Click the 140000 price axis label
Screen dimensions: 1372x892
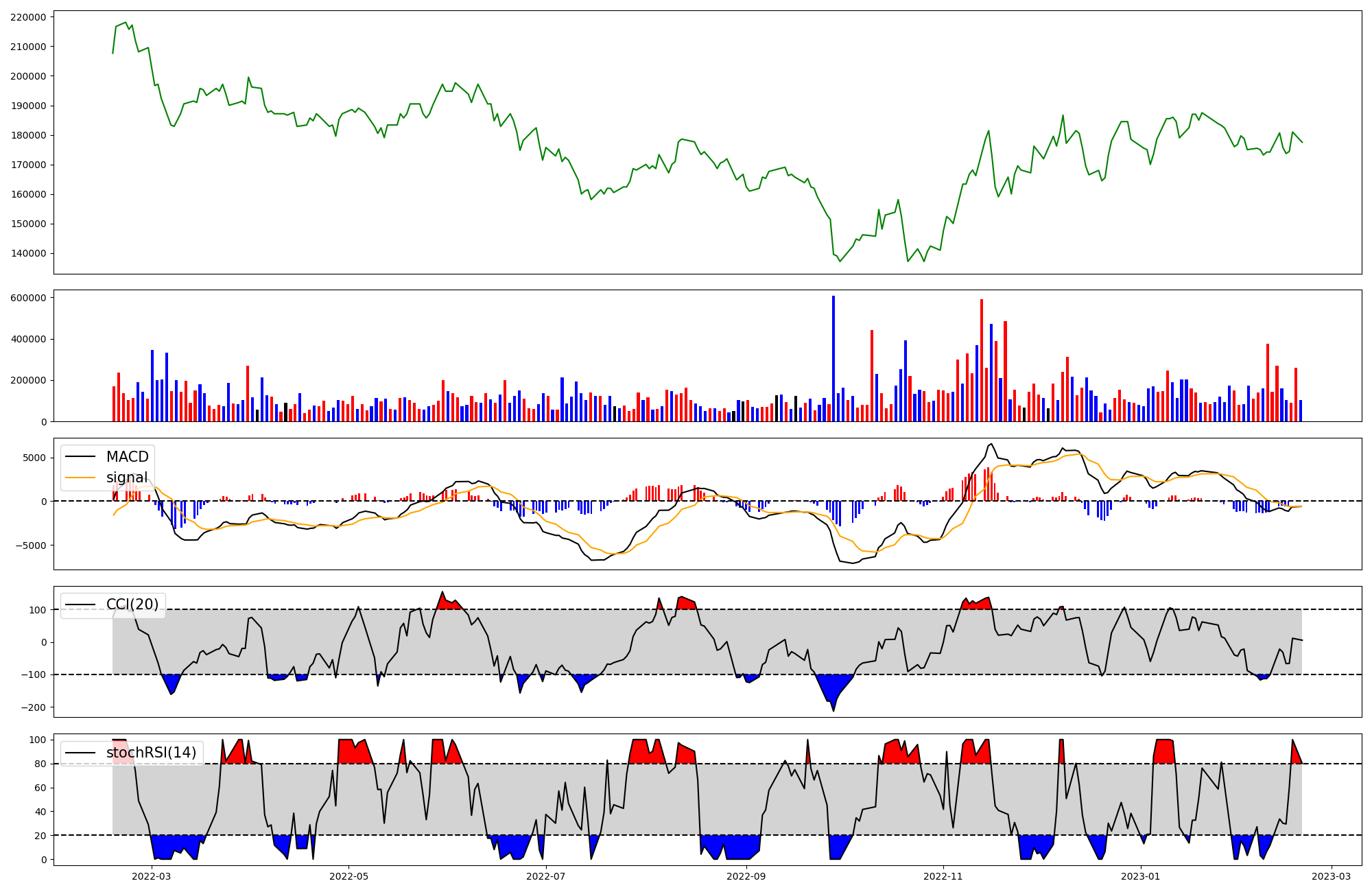pyautogui.click(x=29, y=253)
